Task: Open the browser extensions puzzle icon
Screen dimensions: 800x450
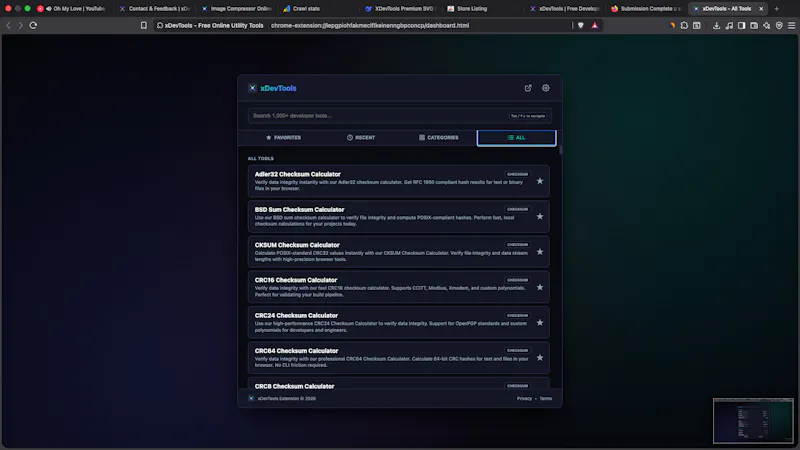Action: (684, 26)
